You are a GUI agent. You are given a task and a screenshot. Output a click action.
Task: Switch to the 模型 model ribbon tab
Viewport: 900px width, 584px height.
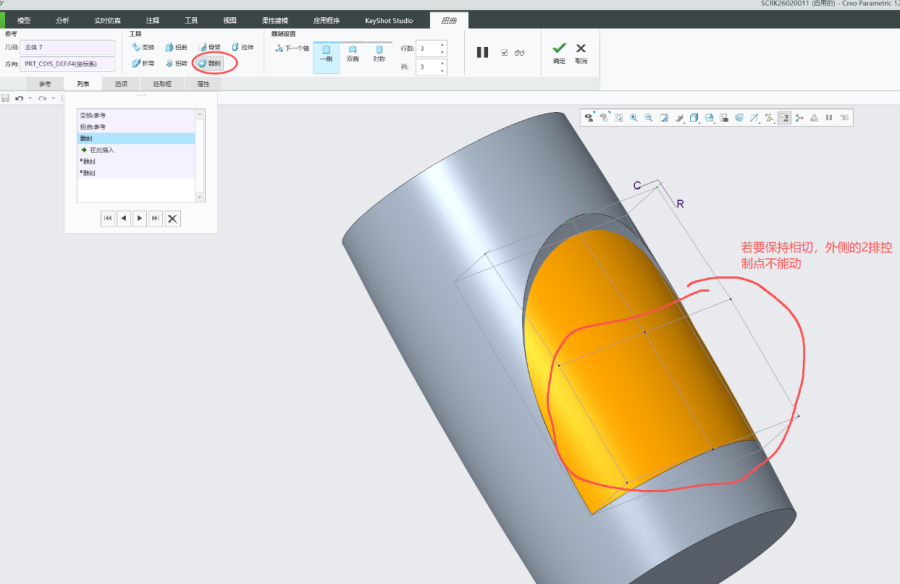point(24,20)
